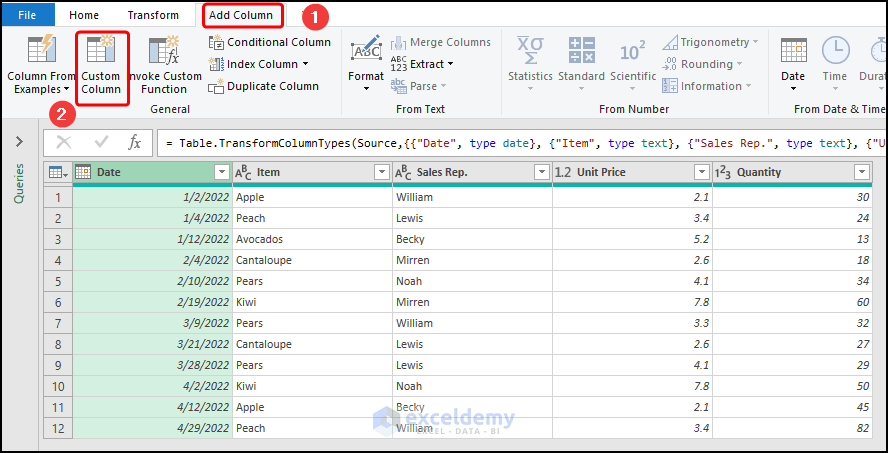
Task: Cancel formula edit with X
Action: [x=64, y=143]
